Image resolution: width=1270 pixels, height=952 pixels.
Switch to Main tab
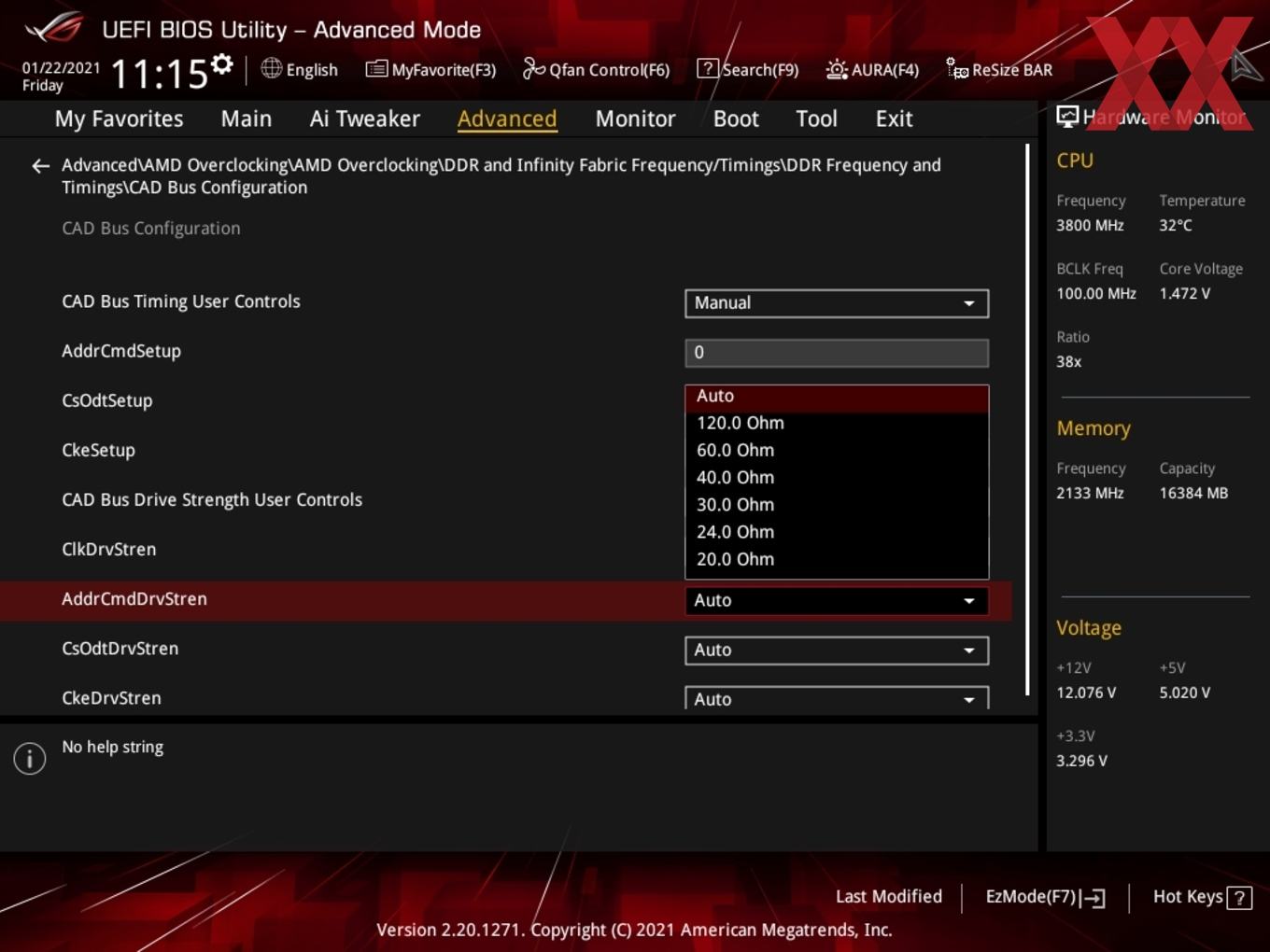pyautogui.click(x=247, y=119)
